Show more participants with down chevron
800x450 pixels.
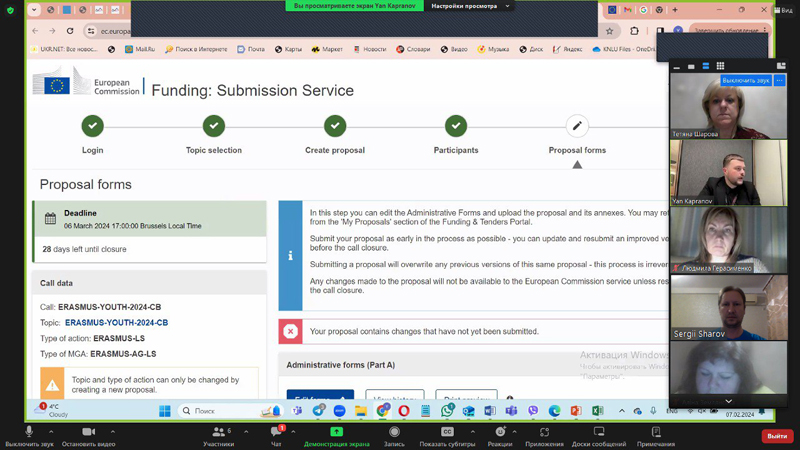729,401
